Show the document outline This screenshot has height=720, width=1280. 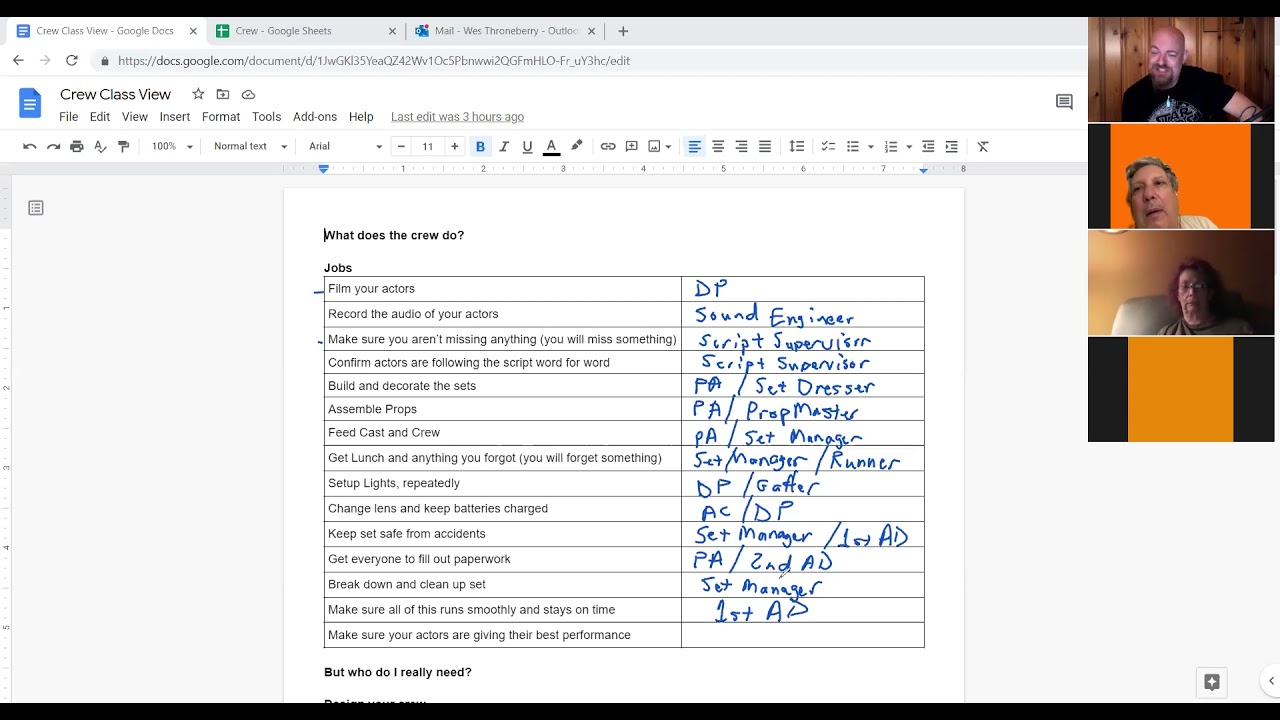[x=36, y=208]
